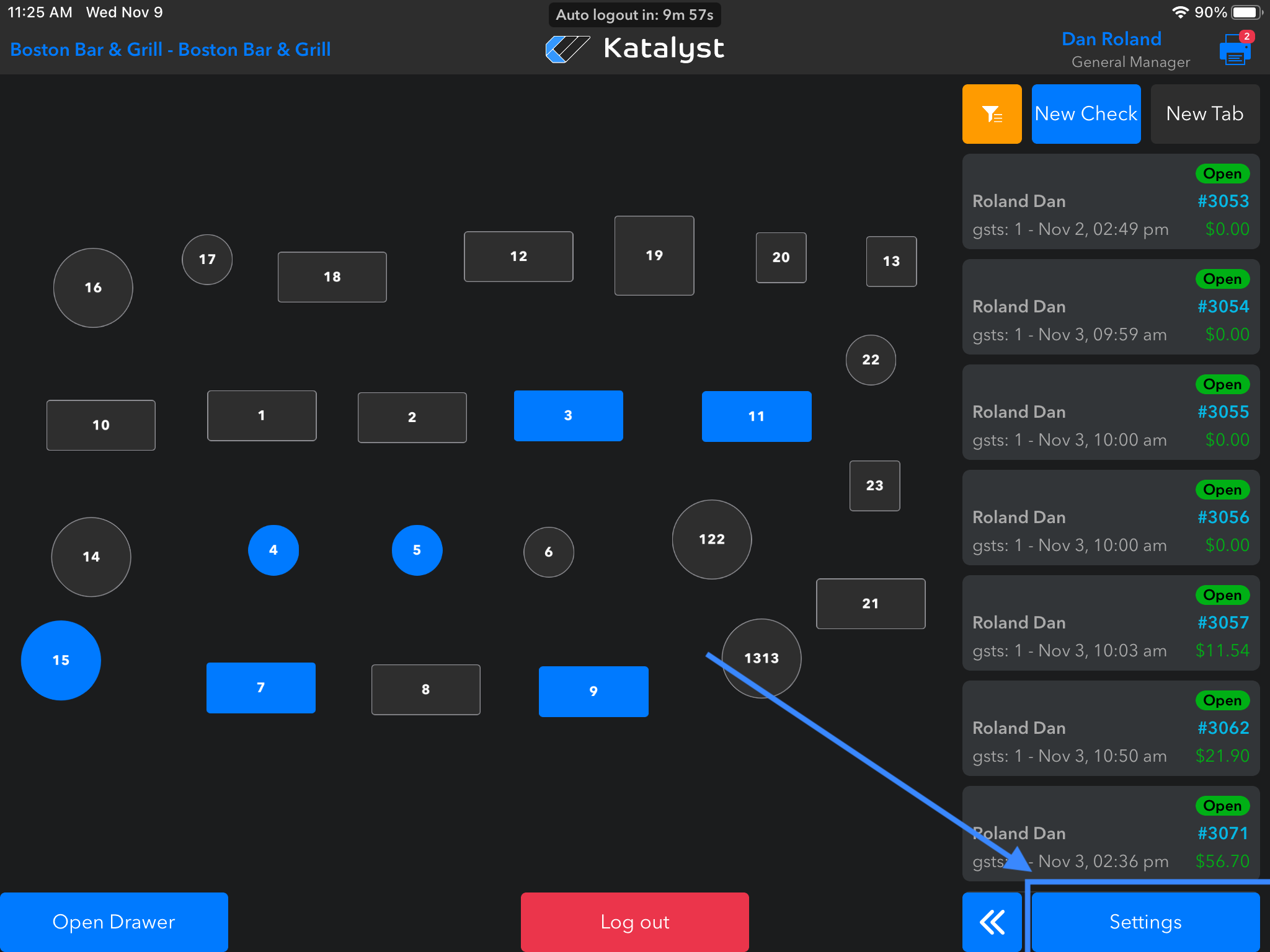Select occupied rectangular table 11

click(x=756, y=416)
